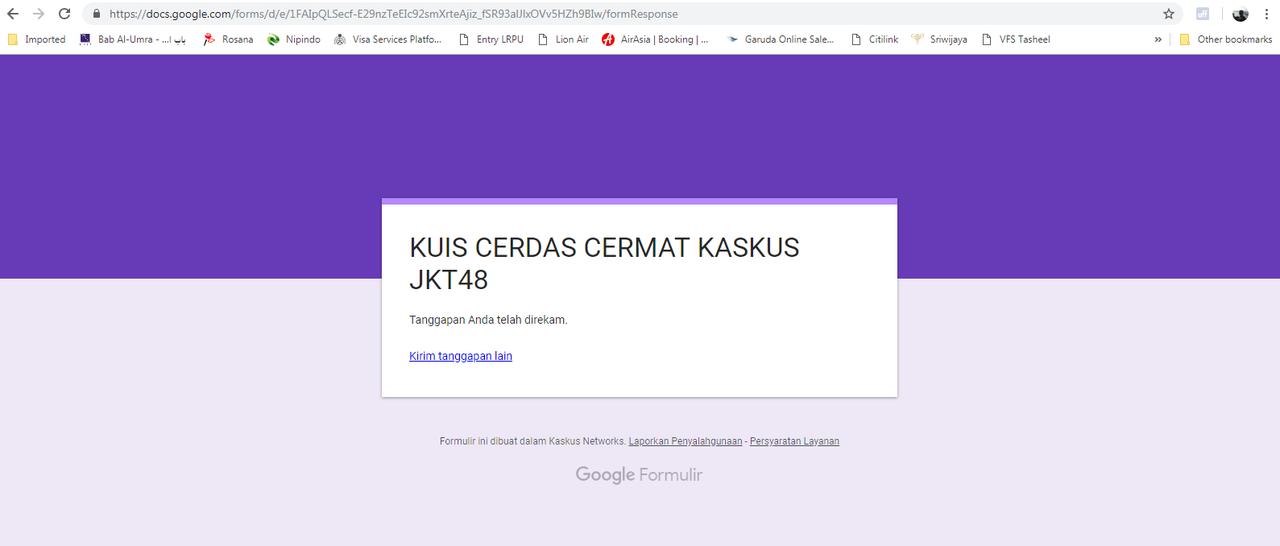This screenshot has height=546, width=1280.
Task: Open Persyaratan Layanan link
Action: [794, 441]
